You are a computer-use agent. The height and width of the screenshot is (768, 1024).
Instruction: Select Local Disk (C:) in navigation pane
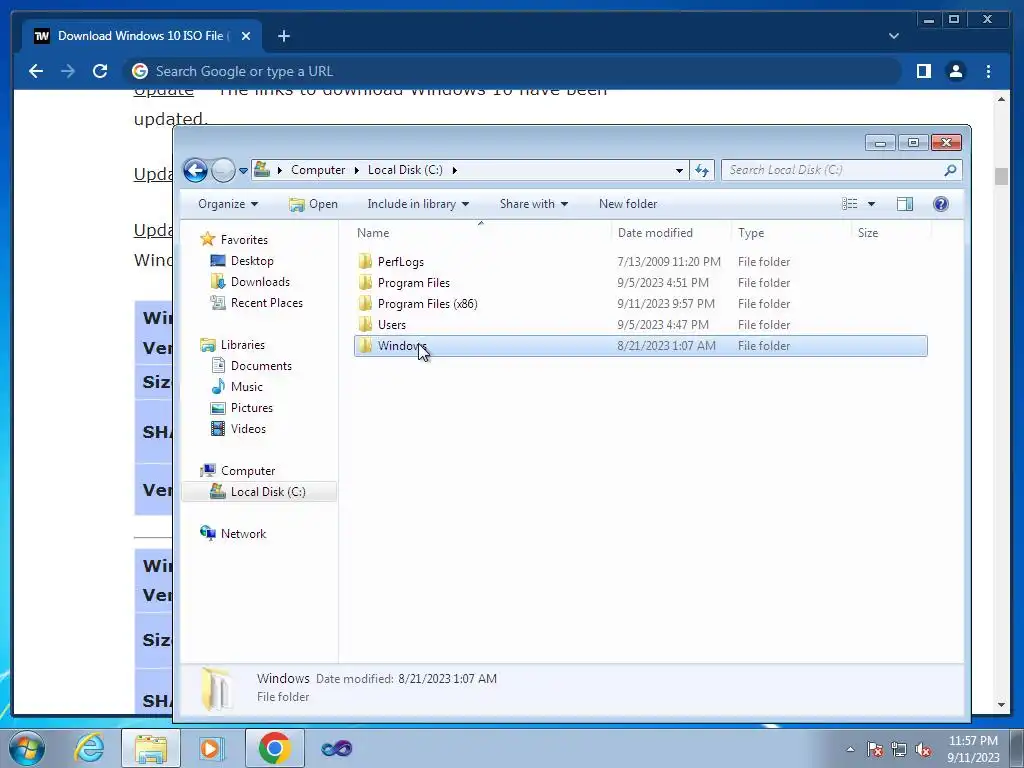pyautogui.click(x=259, y=492)
